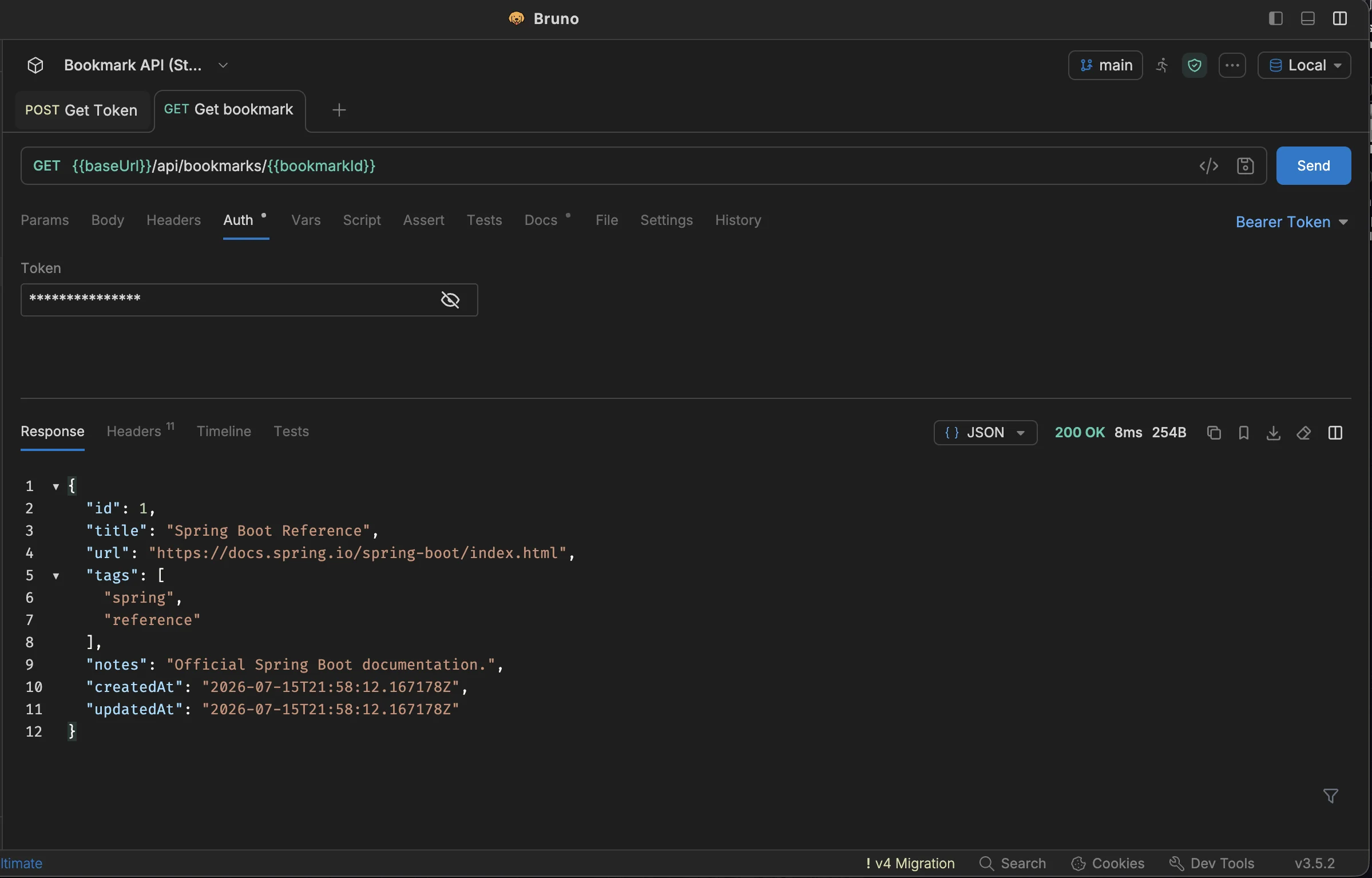1372x878 pixels.
Task: Download the response to a file
Action: (1273, 433)
